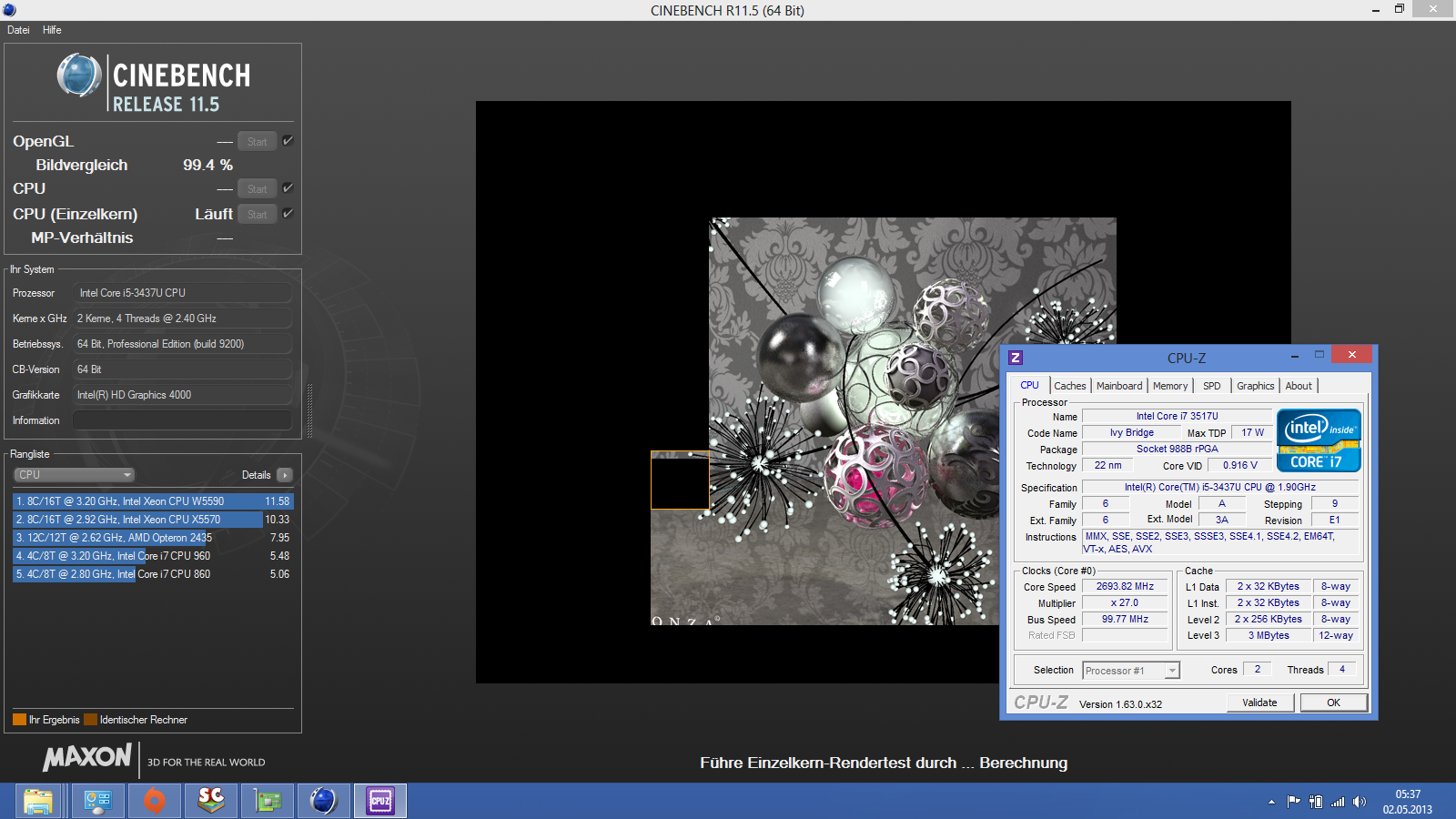The height and width of the screenshot is (819, 1456).
Task: Open the Hilfe menu
Action: (52, 30)
